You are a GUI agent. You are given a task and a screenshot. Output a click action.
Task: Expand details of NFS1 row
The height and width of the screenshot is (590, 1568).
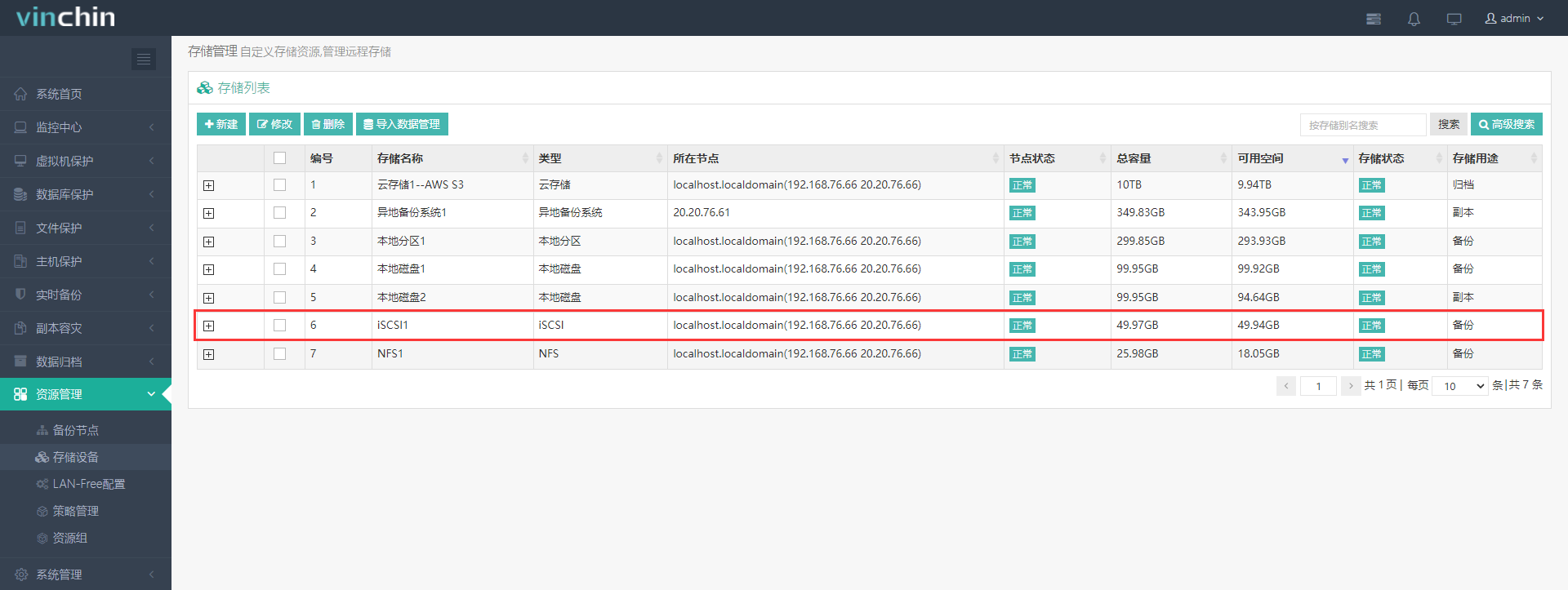[209, 355]
